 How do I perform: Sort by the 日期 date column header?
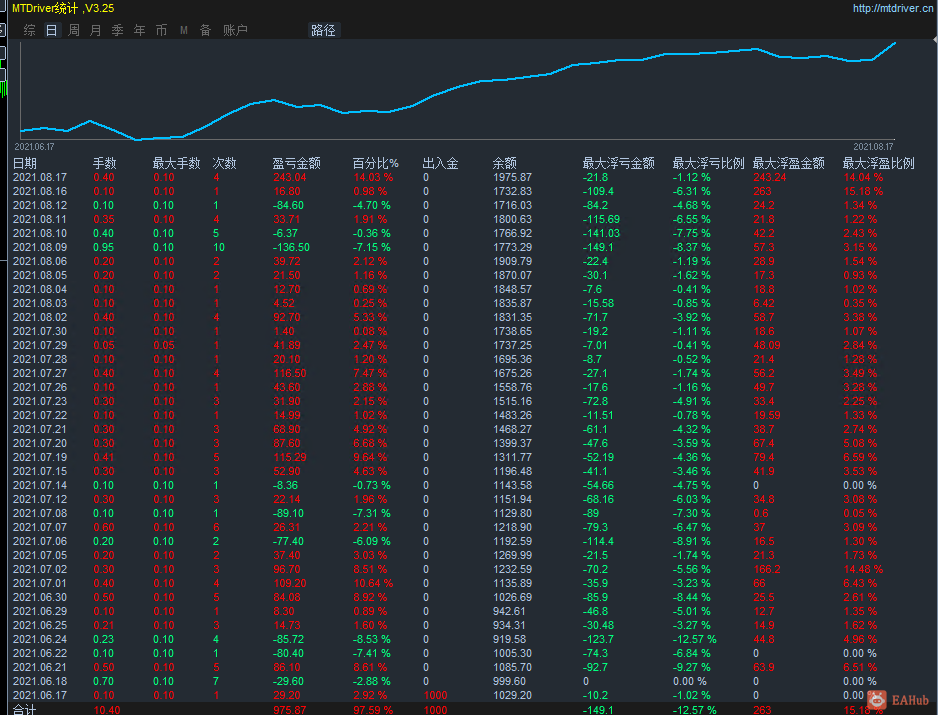click(x=25, y=163)
